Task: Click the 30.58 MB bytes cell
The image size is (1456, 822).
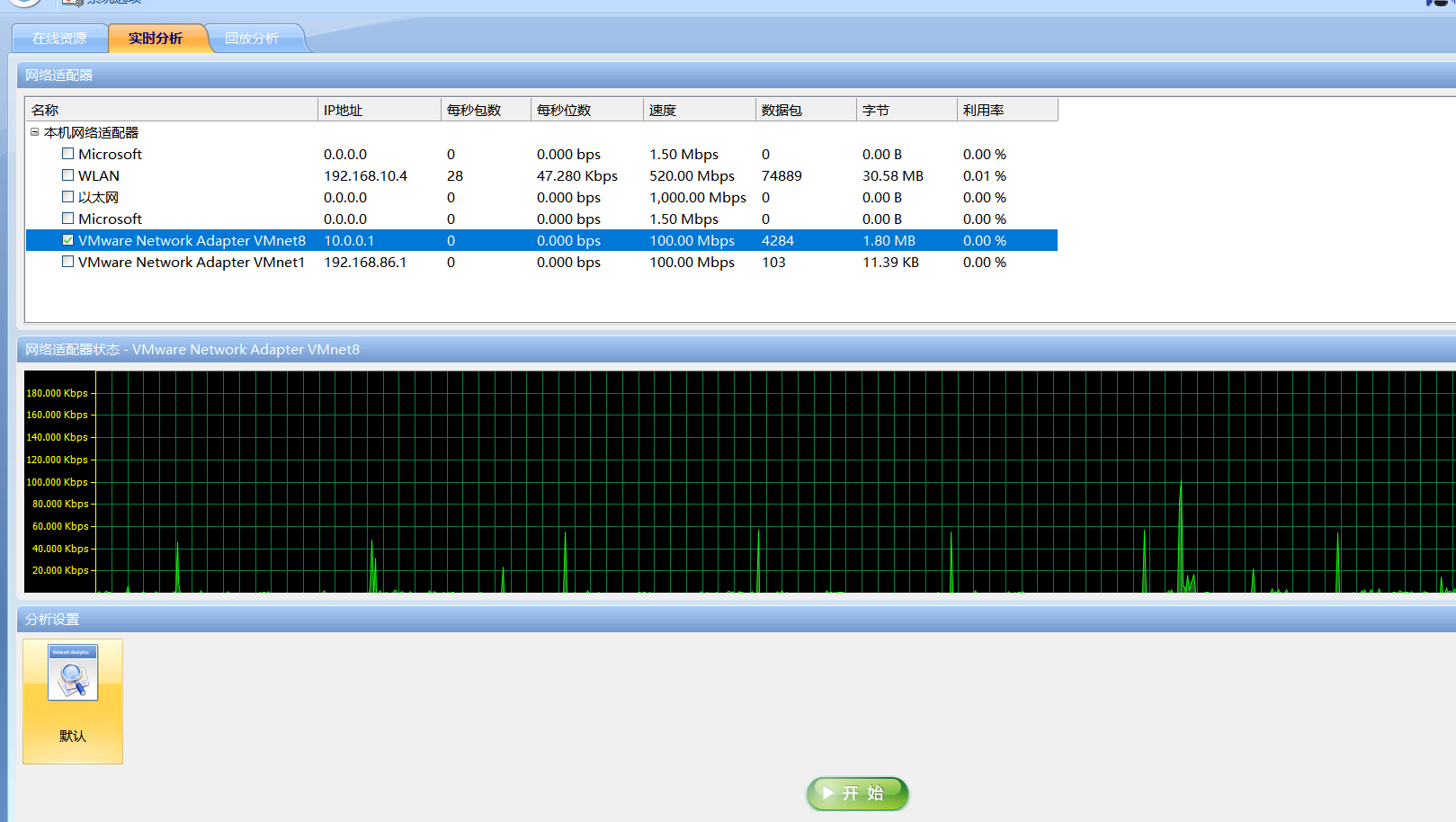Action: click(893, 176)
